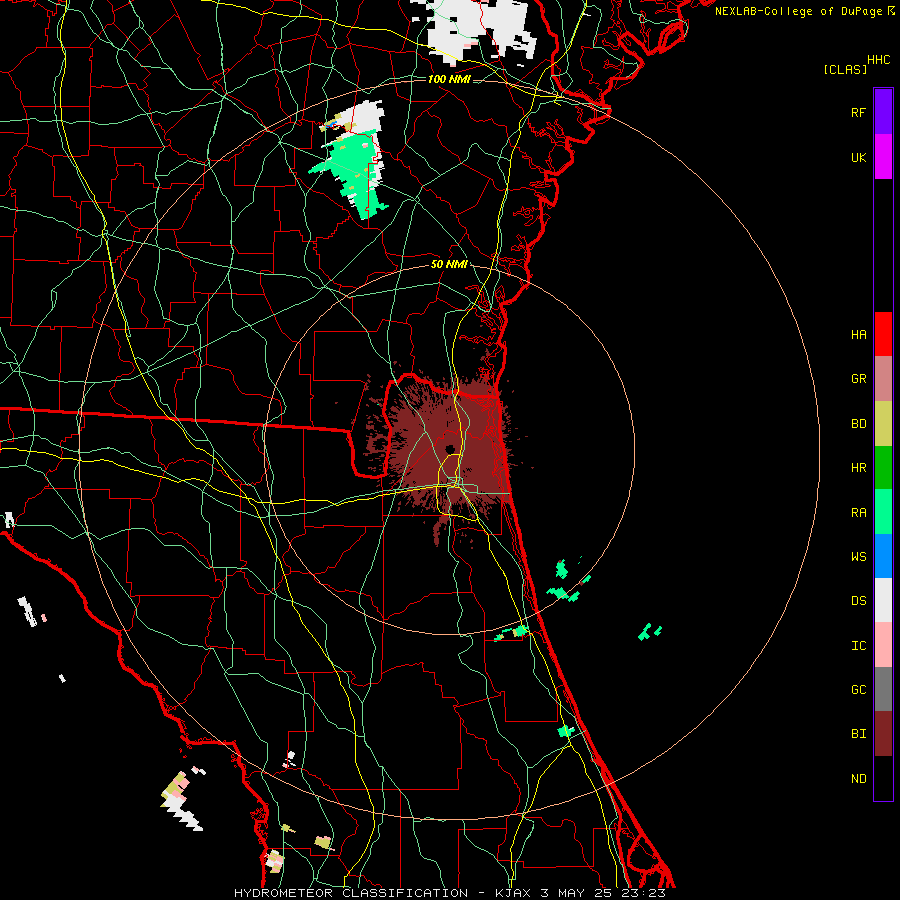Click the RA legend label
This screenshot has height=900, width=900.
point(858,513)
